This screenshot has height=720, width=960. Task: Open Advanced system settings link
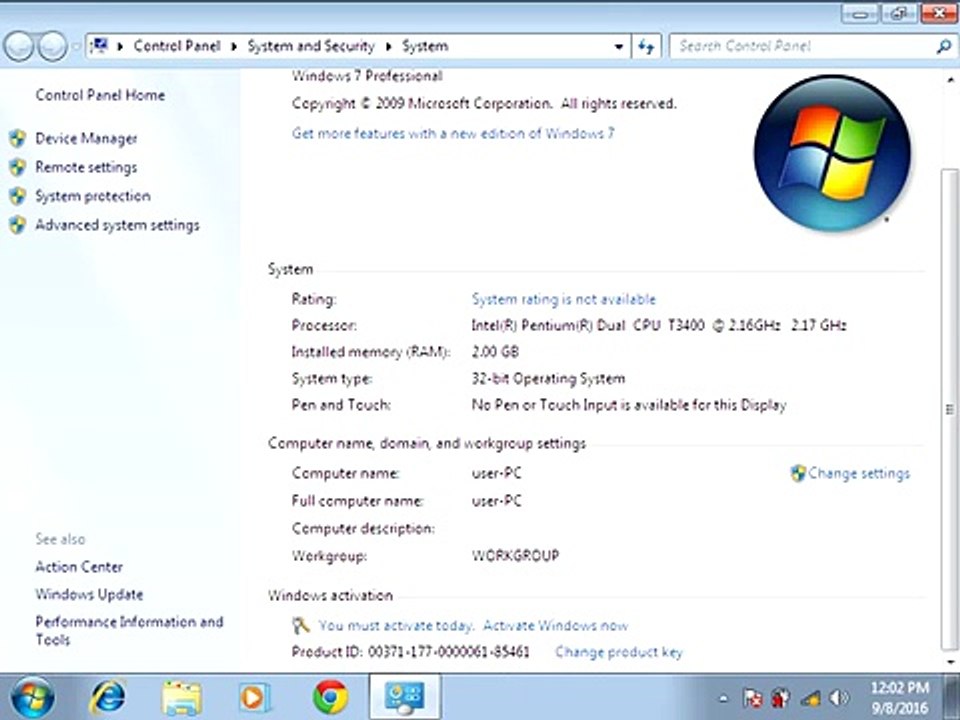click(118, 225)
